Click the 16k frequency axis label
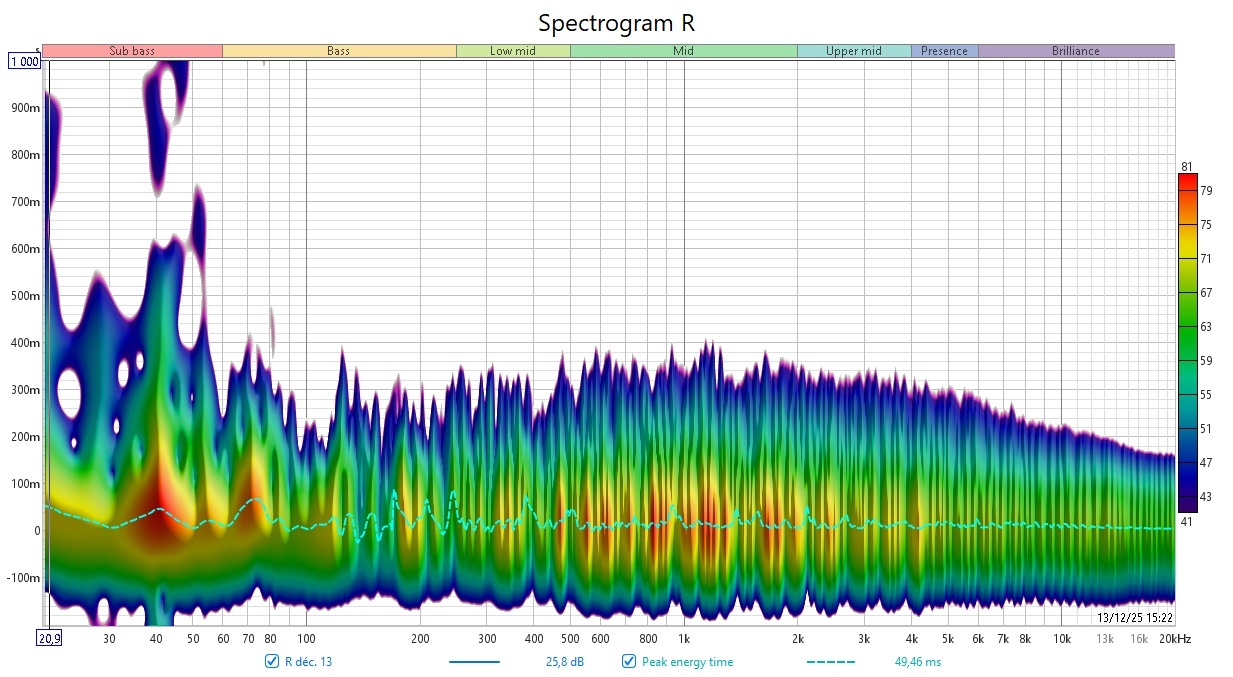1233x677 pixels. click(1139, 638)
